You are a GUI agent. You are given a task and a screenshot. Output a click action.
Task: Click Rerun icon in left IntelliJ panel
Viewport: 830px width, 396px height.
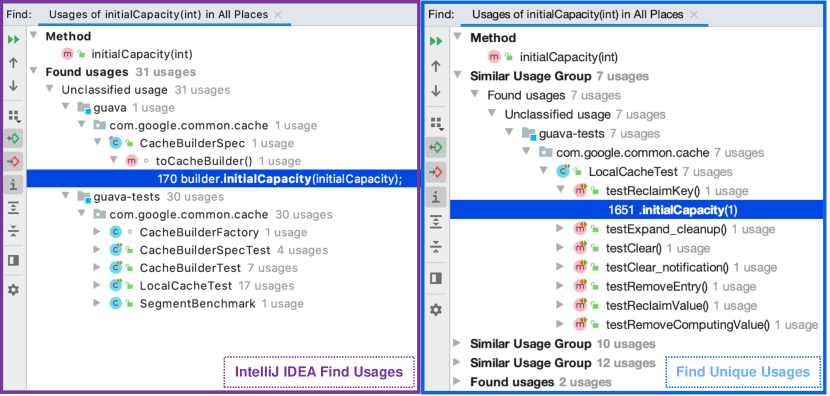[x=13, y=39]
